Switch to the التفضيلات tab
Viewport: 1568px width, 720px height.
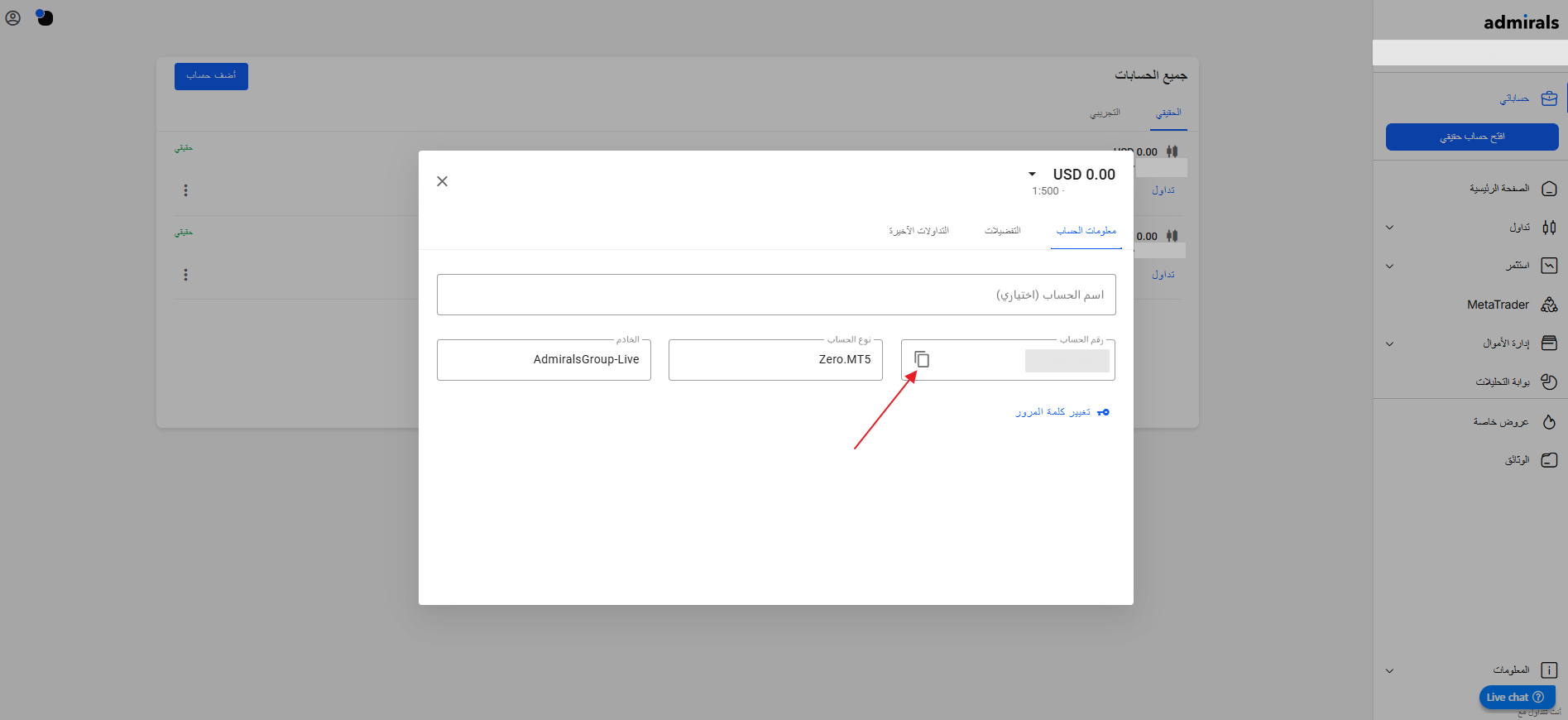(1003, 231)
